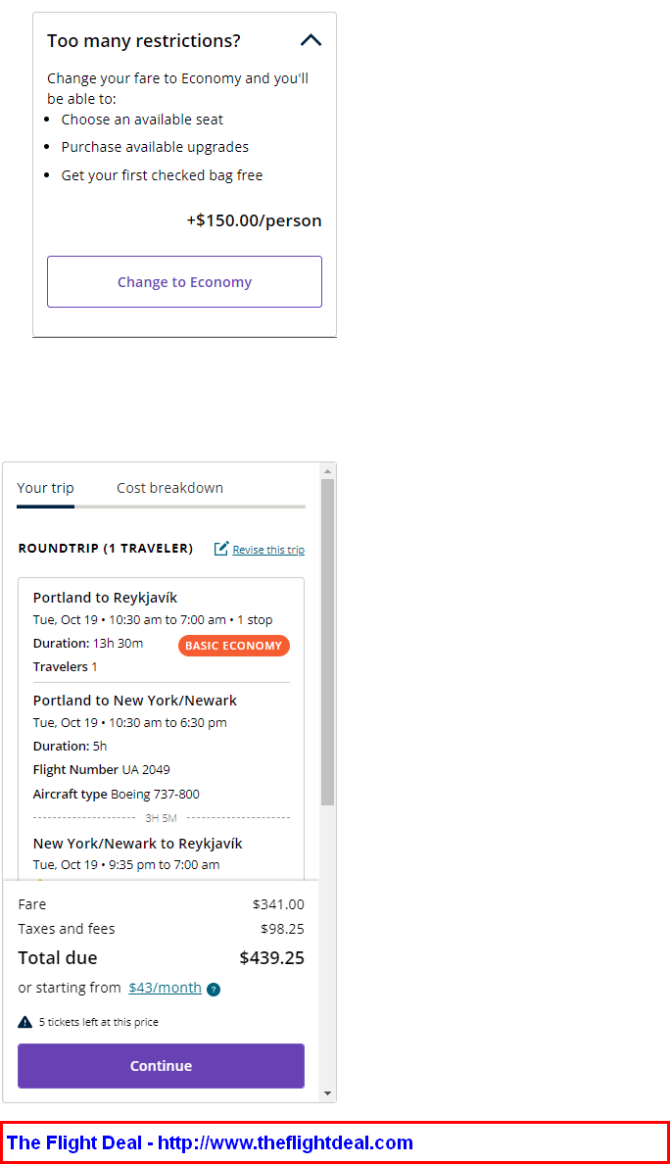This screenshot has height=1164, width=670.
Task: Click the edit pencil icon beside Revise
Action: [x=221, y=549]
